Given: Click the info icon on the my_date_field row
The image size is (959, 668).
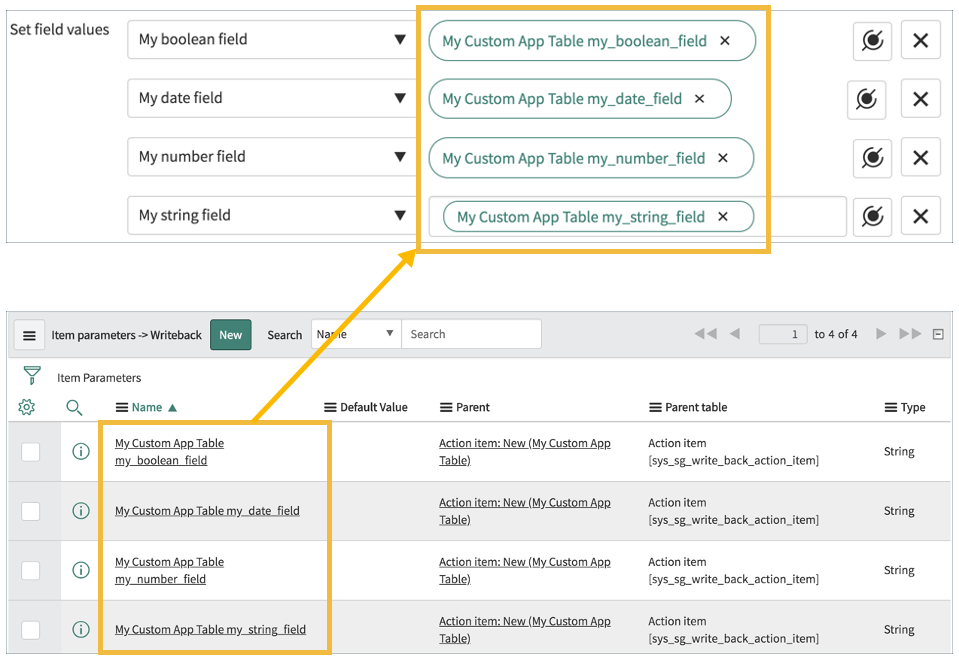Looking at the screenshot, I should click(81, 510).
